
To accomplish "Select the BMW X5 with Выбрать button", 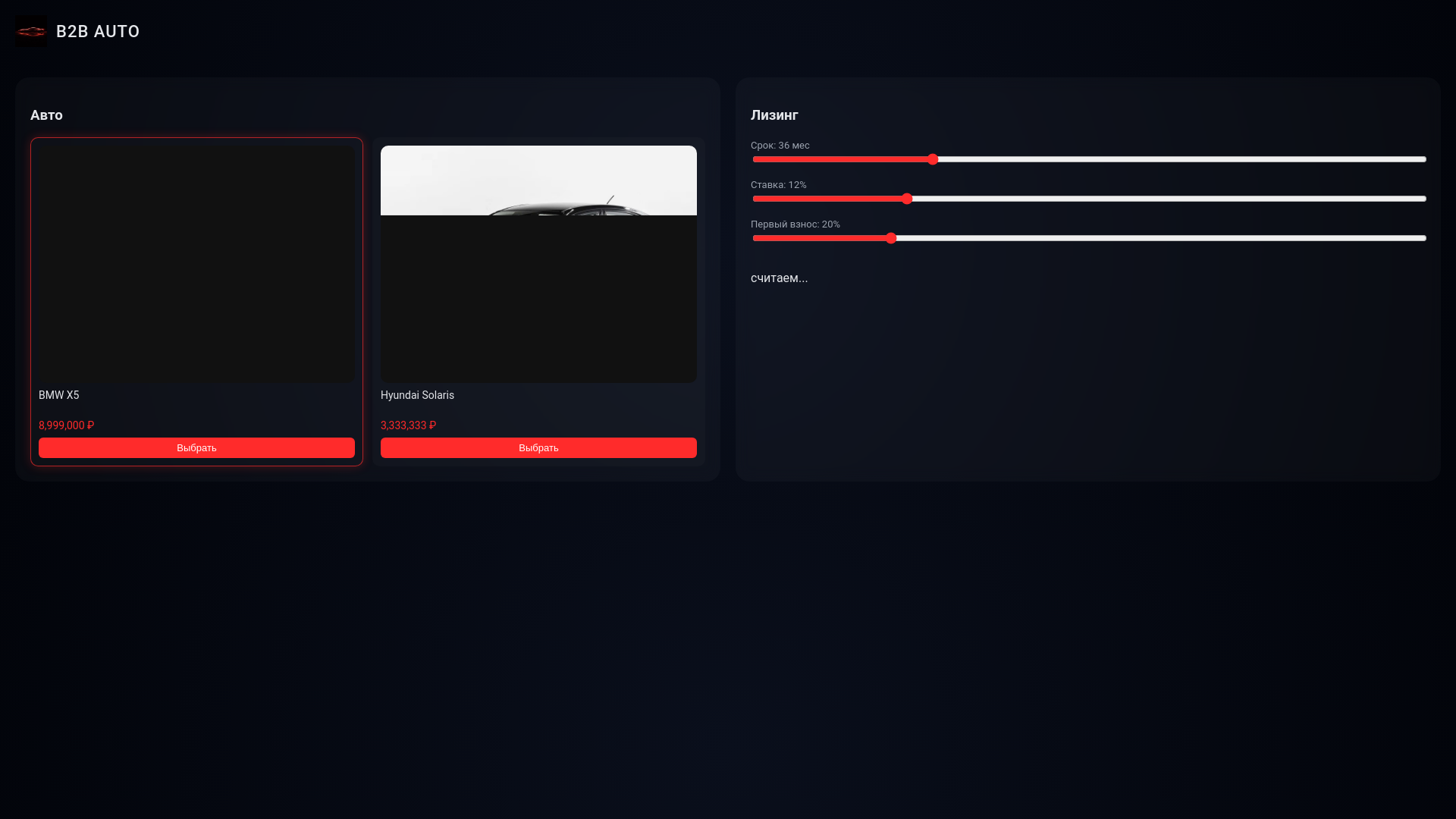I will coord(196,447).
